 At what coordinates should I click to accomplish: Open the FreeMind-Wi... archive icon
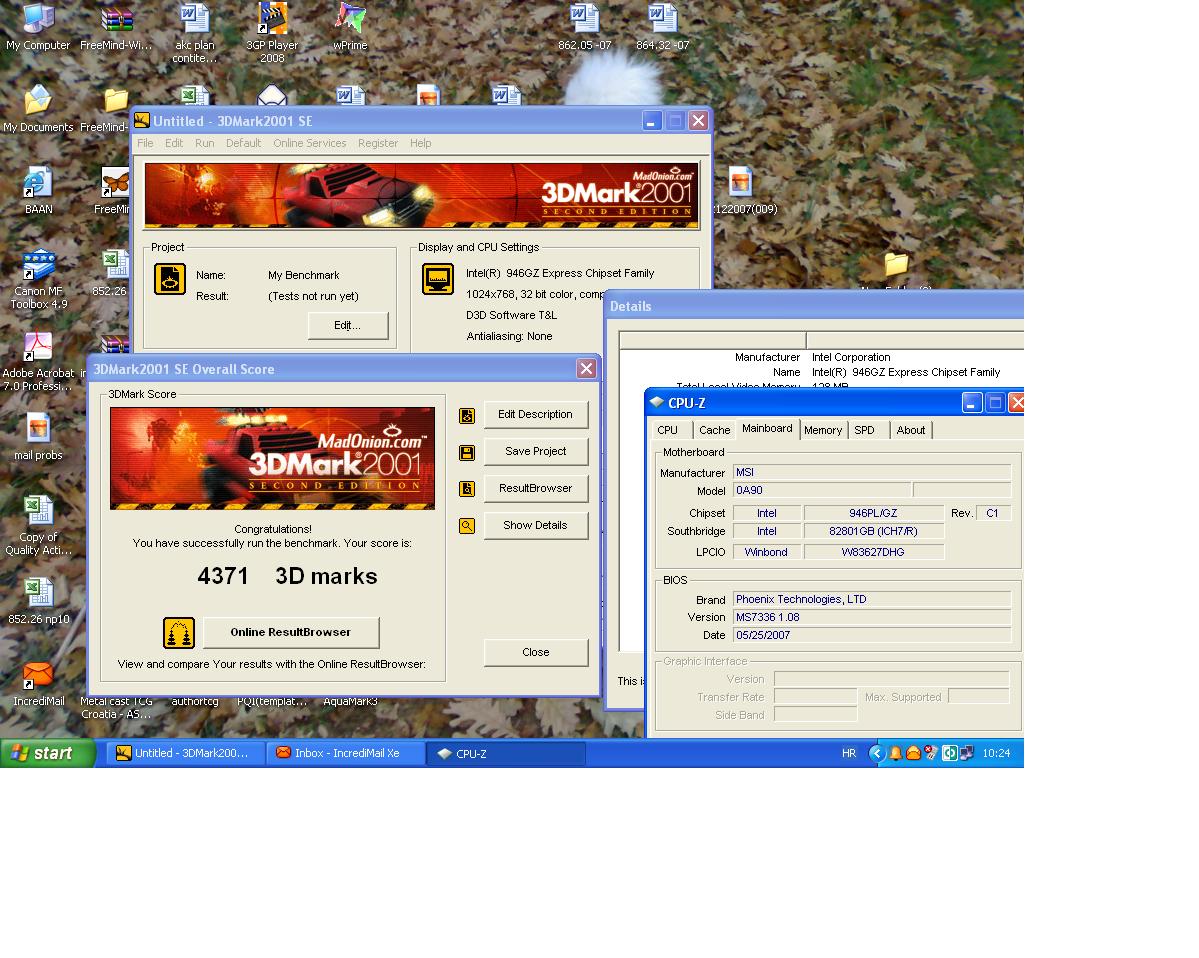pos(116,27)
